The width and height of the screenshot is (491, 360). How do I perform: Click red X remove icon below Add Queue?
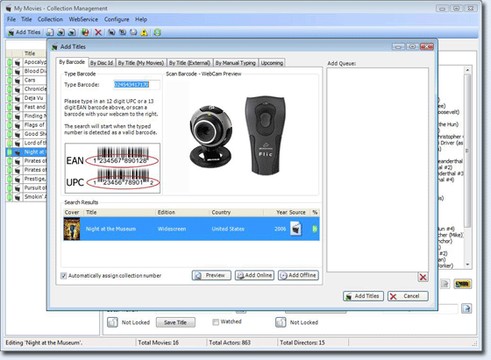[423, 277]
